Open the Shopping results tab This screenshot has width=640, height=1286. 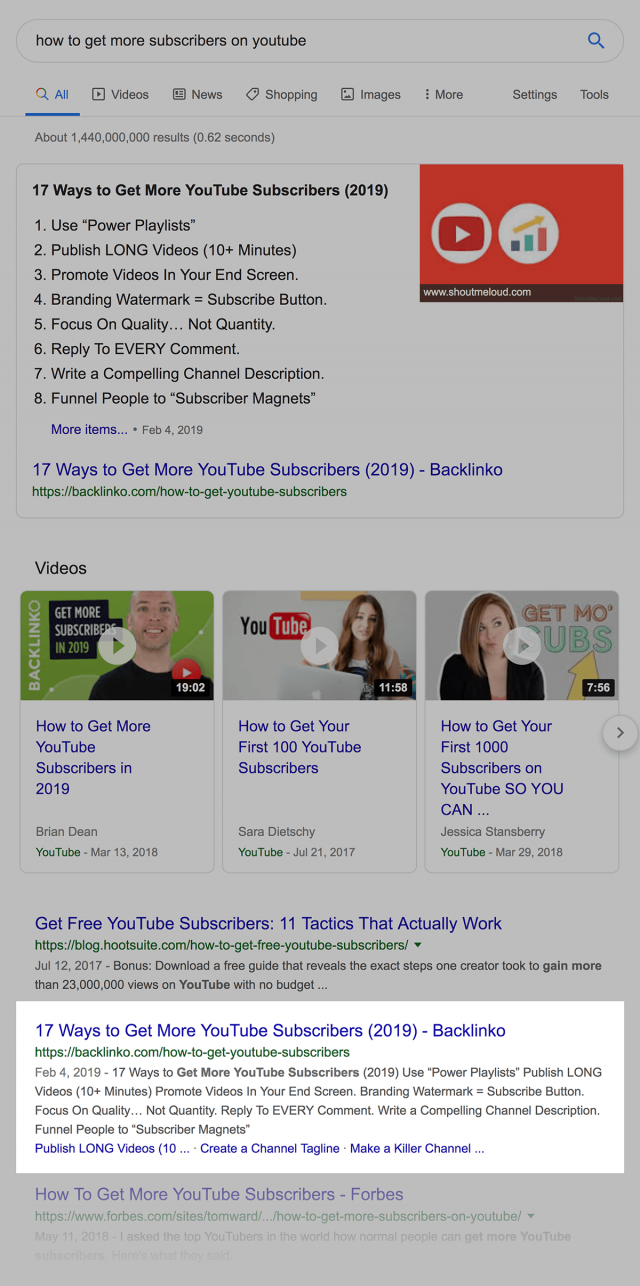[281, 94]
